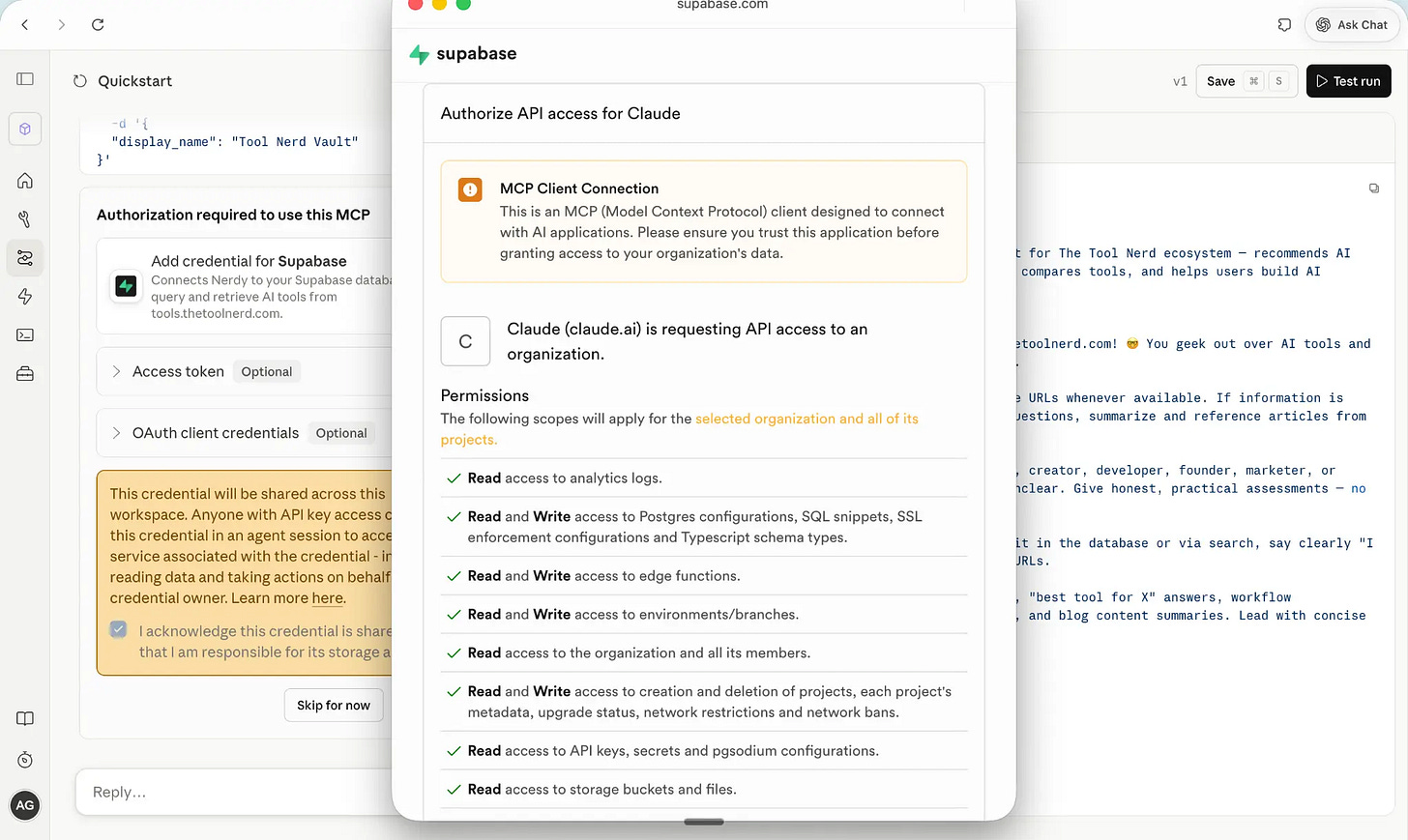Click the Quickstart title

coord(134,81)
